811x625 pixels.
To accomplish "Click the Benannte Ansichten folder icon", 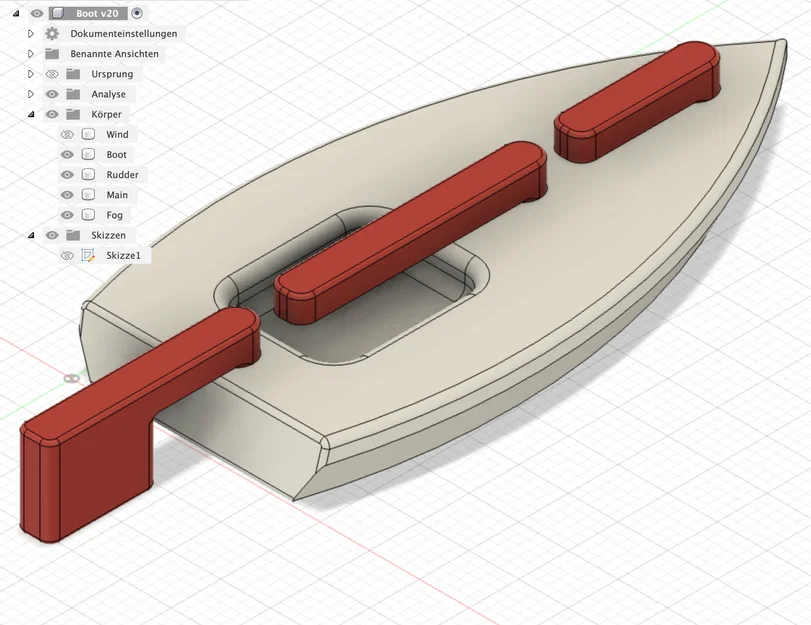I will 52,54.
